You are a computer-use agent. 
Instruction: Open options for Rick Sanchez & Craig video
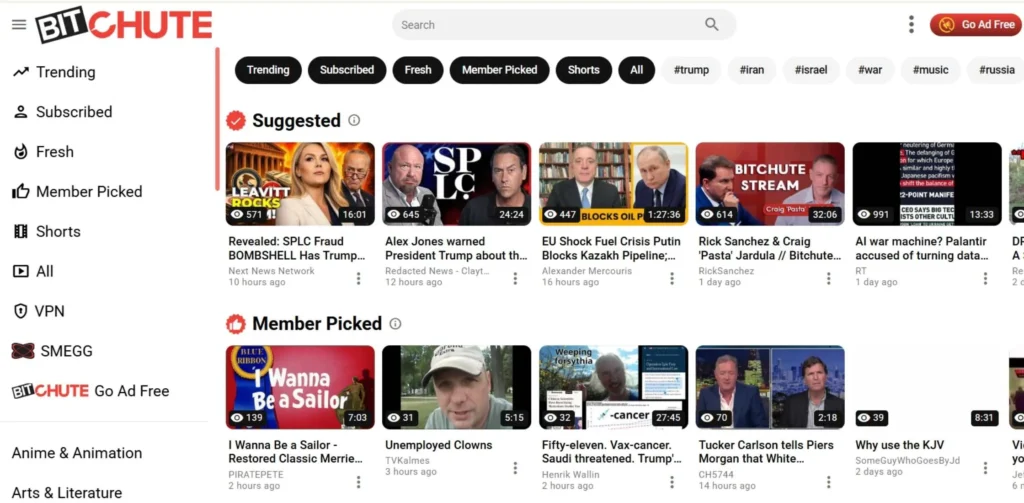(x=829, y=279)
